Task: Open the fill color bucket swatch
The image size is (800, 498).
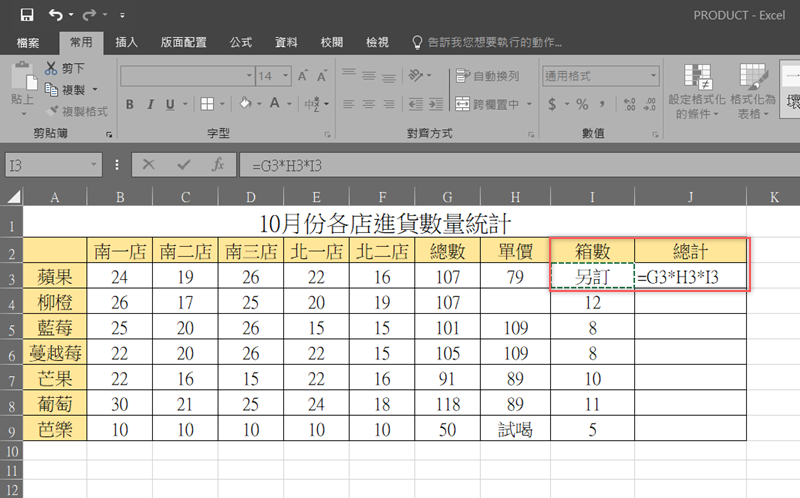Action: click(x=243, y=104)
